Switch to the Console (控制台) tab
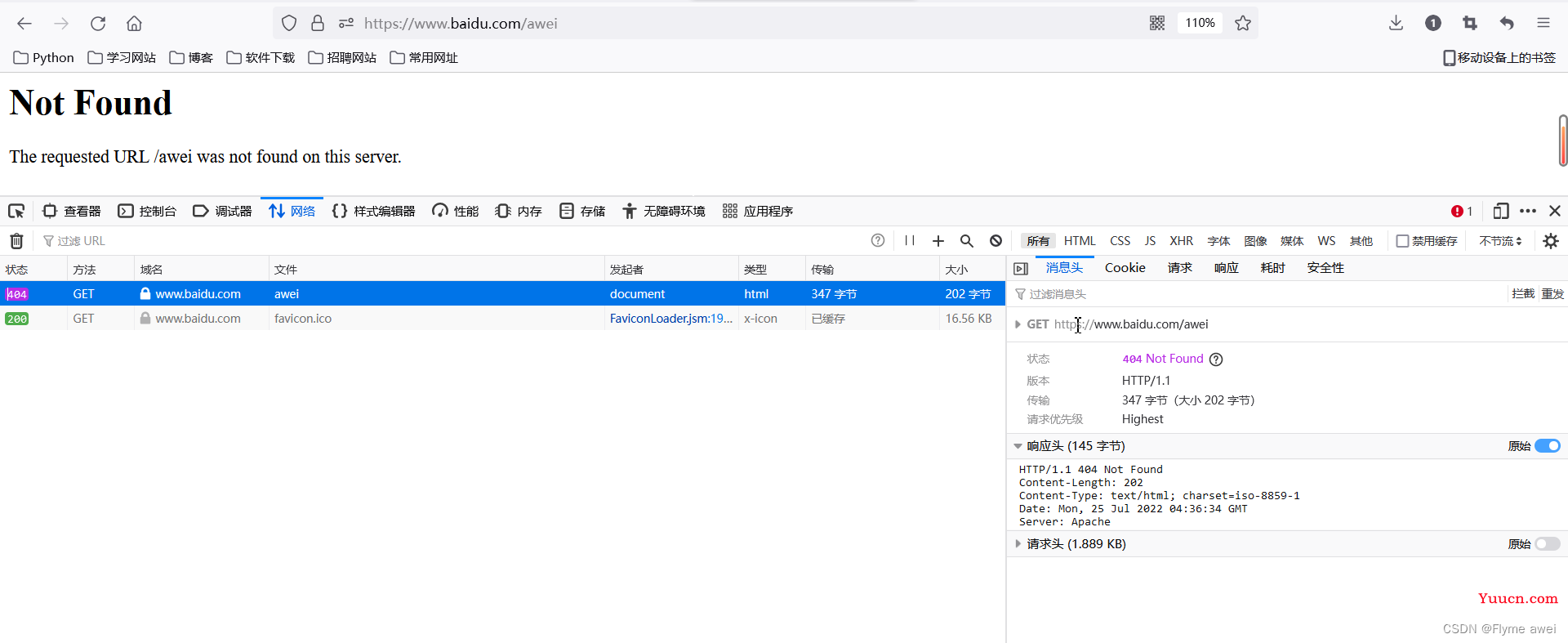1568x643 pixels. 147,212
